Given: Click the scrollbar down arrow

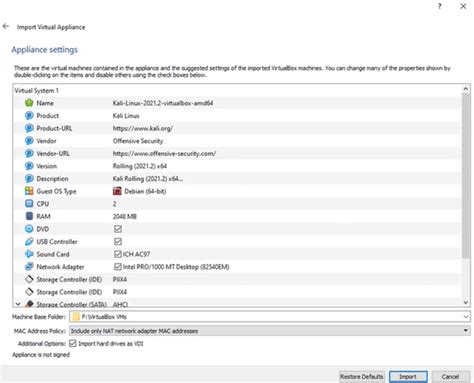Looking at the screenshot, I should (x=466, y=302).
